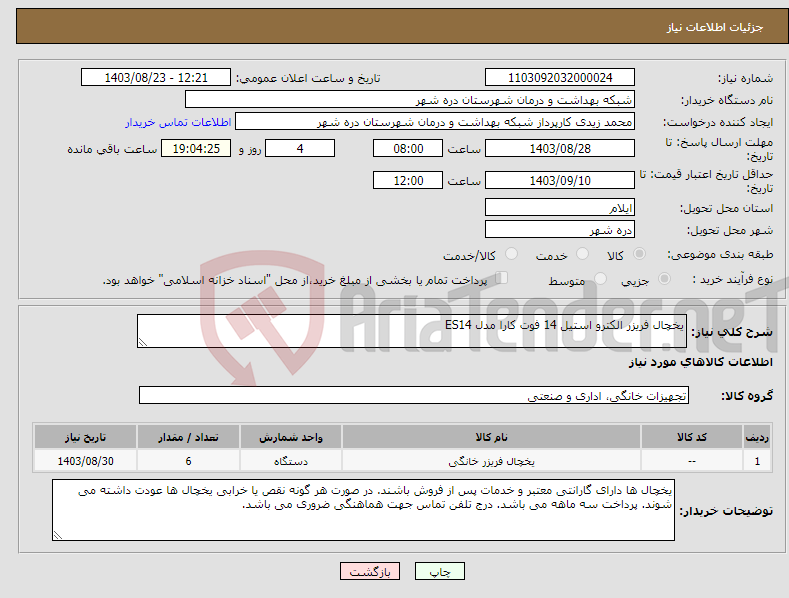The image size is (789, 598).
Task: Select the کالا radio button
Action: pos(639,254)
